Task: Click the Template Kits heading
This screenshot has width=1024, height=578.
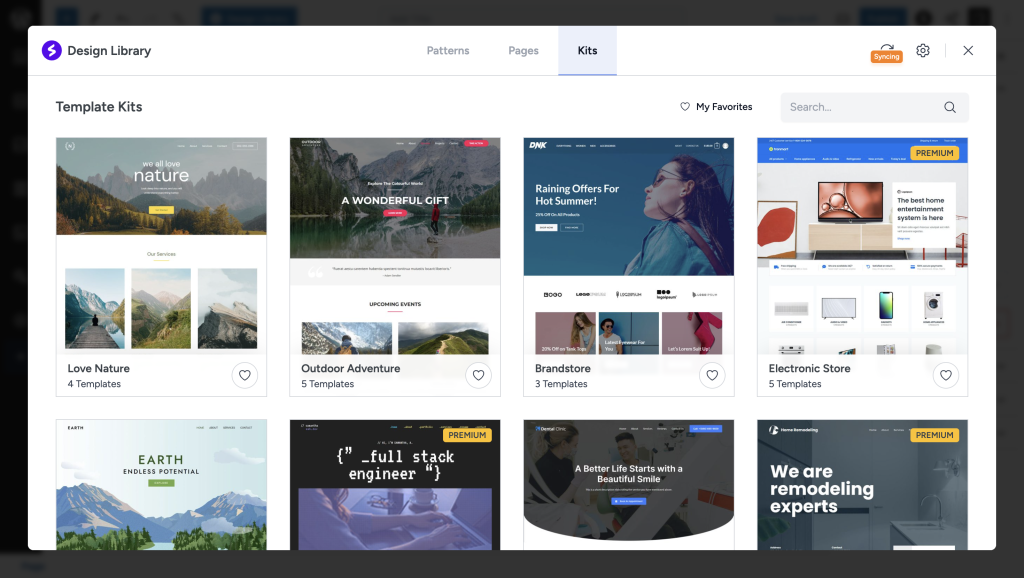Action: 99,106
